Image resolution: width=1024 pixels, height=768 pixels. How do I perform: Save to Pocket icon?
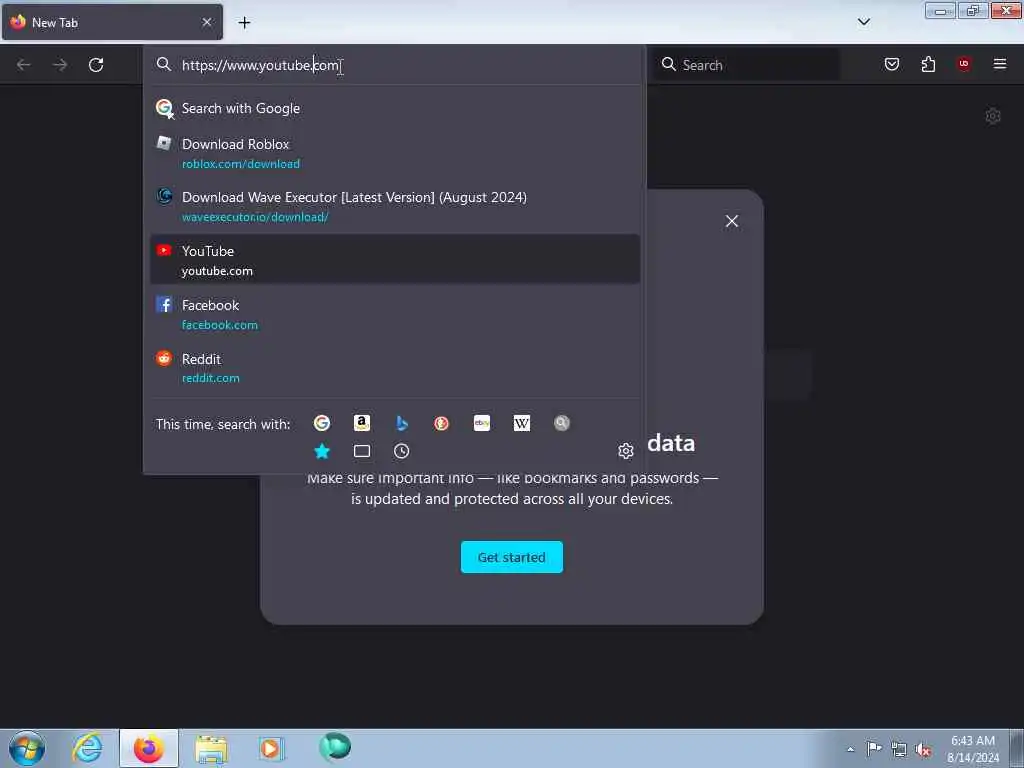click(892, 64)
